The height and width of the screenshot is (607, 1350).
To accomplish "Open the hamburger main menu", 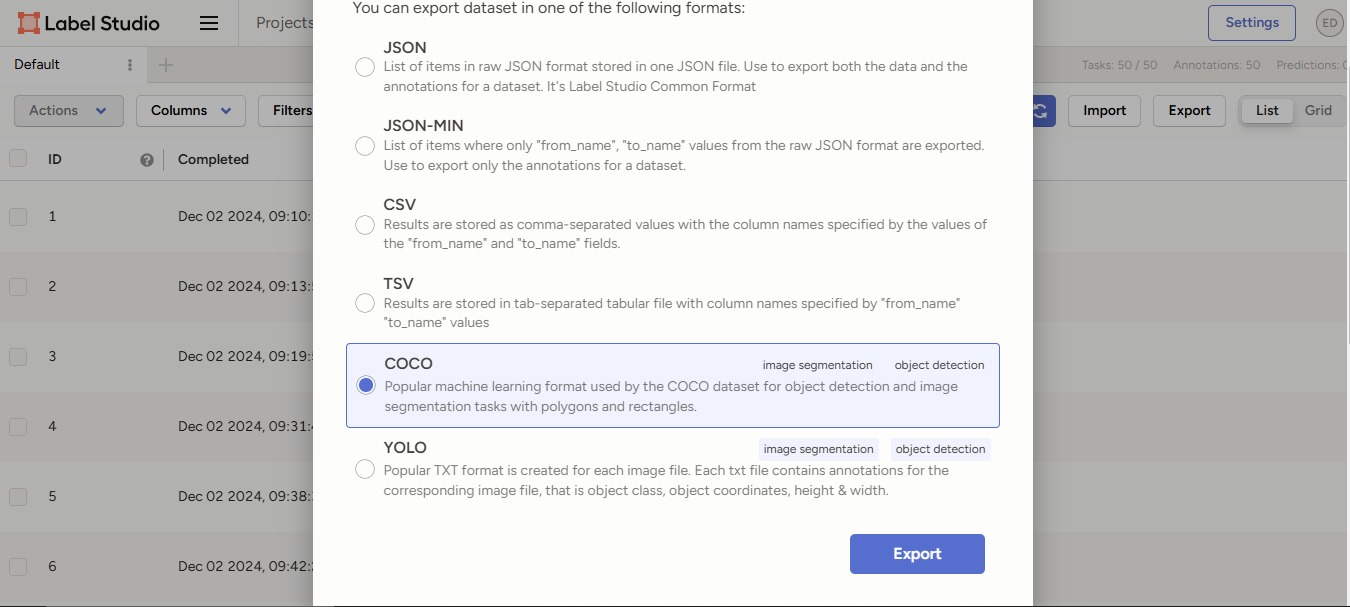I will 209,23.
